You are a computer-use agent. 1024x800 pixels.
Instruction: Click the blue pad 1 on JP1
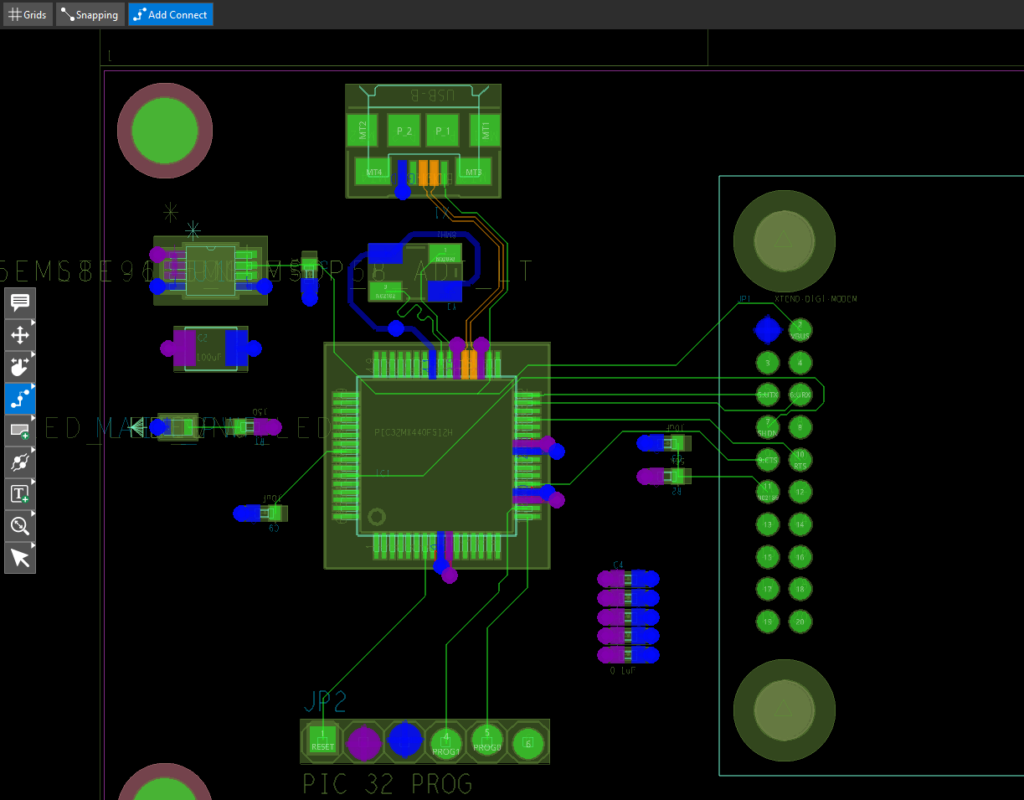[767, 330]
